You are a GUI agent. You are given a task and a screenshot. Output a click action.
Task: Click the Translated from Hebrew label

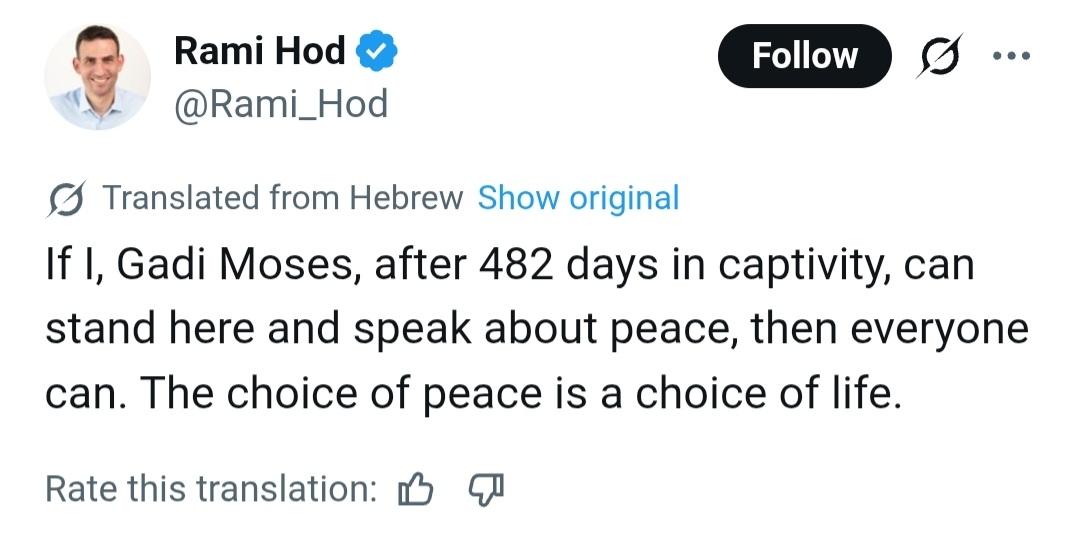tap(283, 198)
